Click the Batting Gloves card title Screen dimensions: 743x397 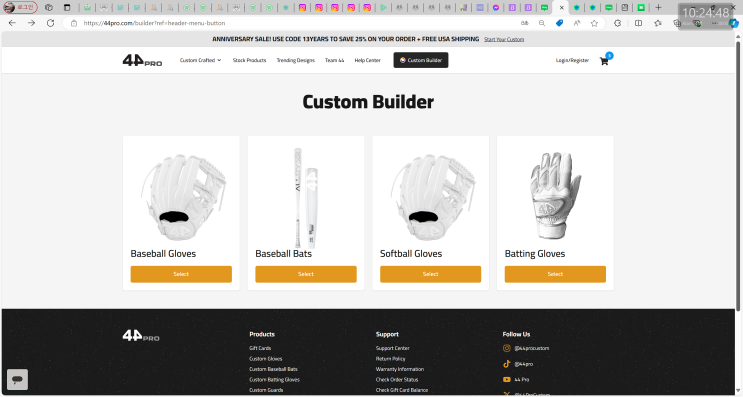[535, 254]
